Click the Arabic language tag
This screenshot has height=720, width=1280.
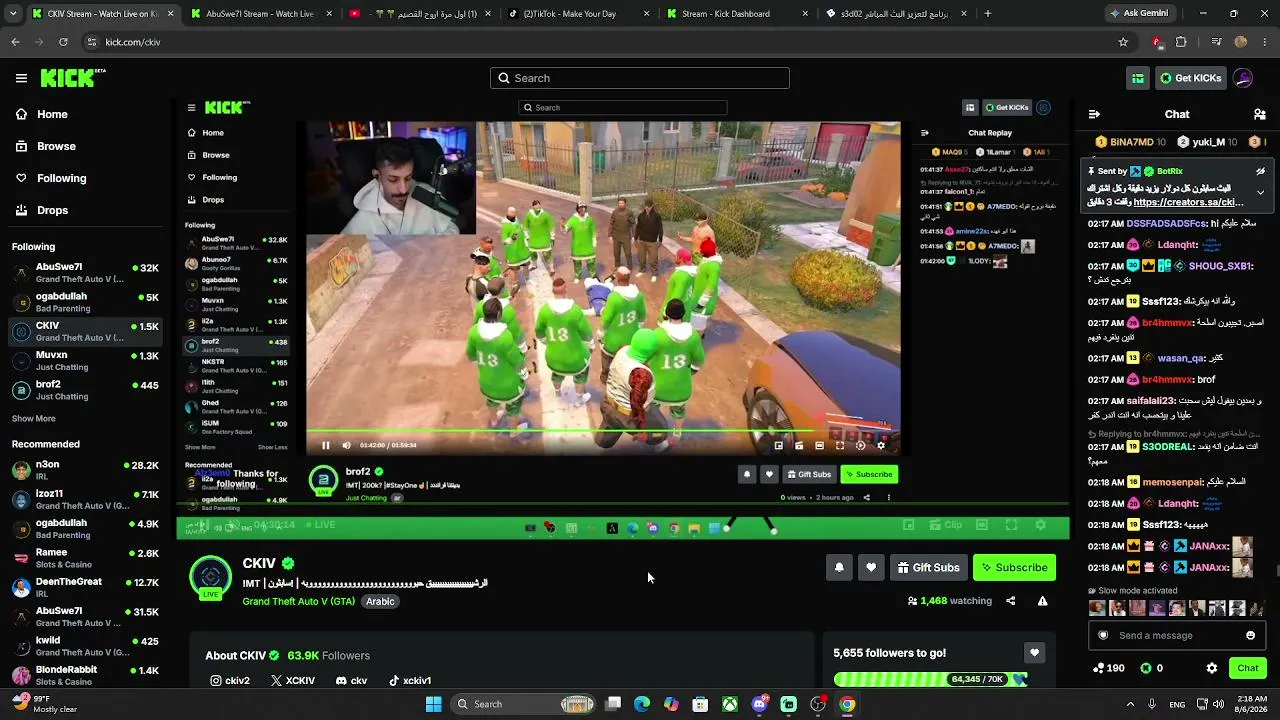pyautogui.click(x=380, y=601)
